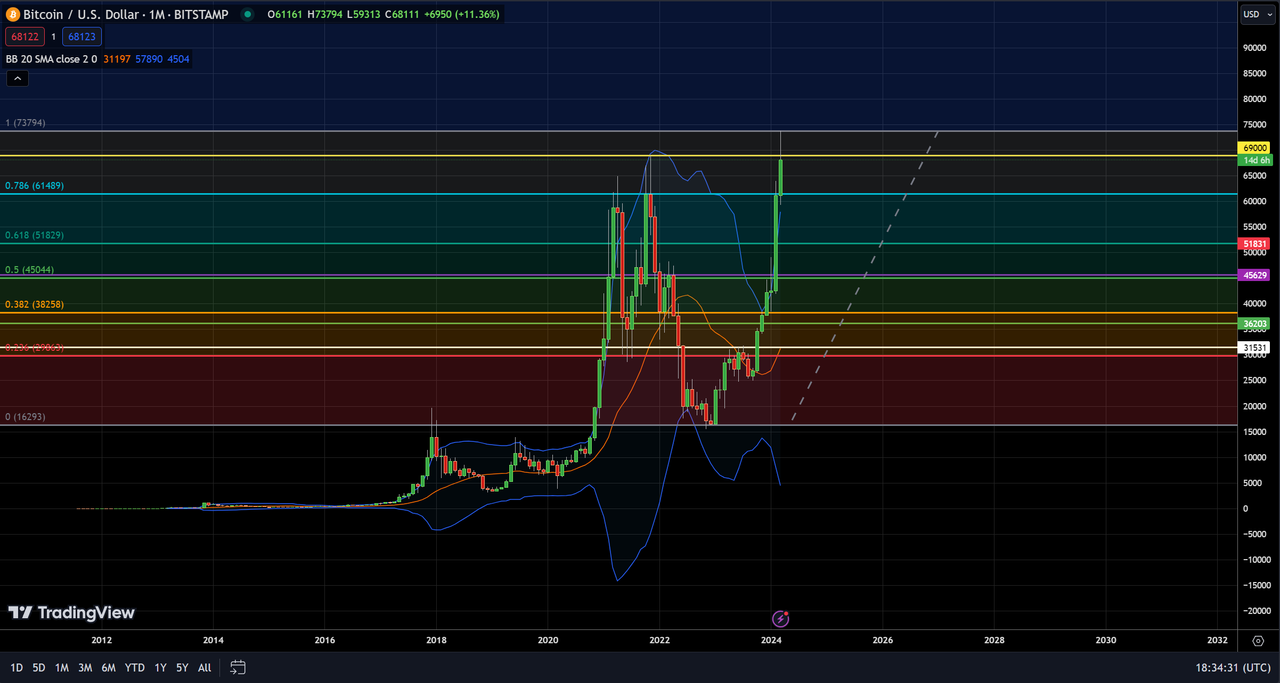Collapse the indicator legend with the arrow button
Screen dimensions: 1280x683
point(17,78)
